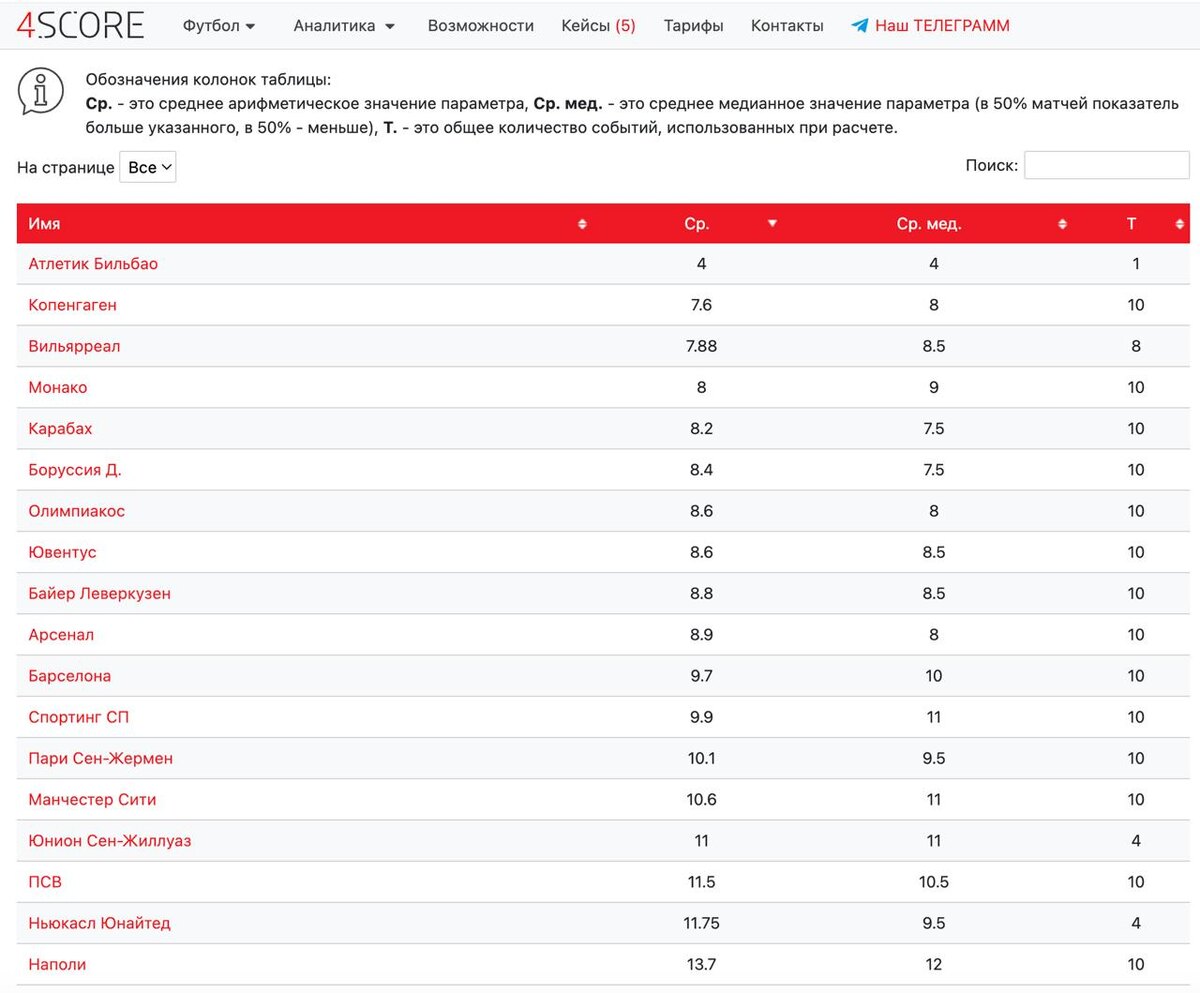Screen dimensions: 1200x993
Task: Open the Тарифы page
Action: point(694,26)
